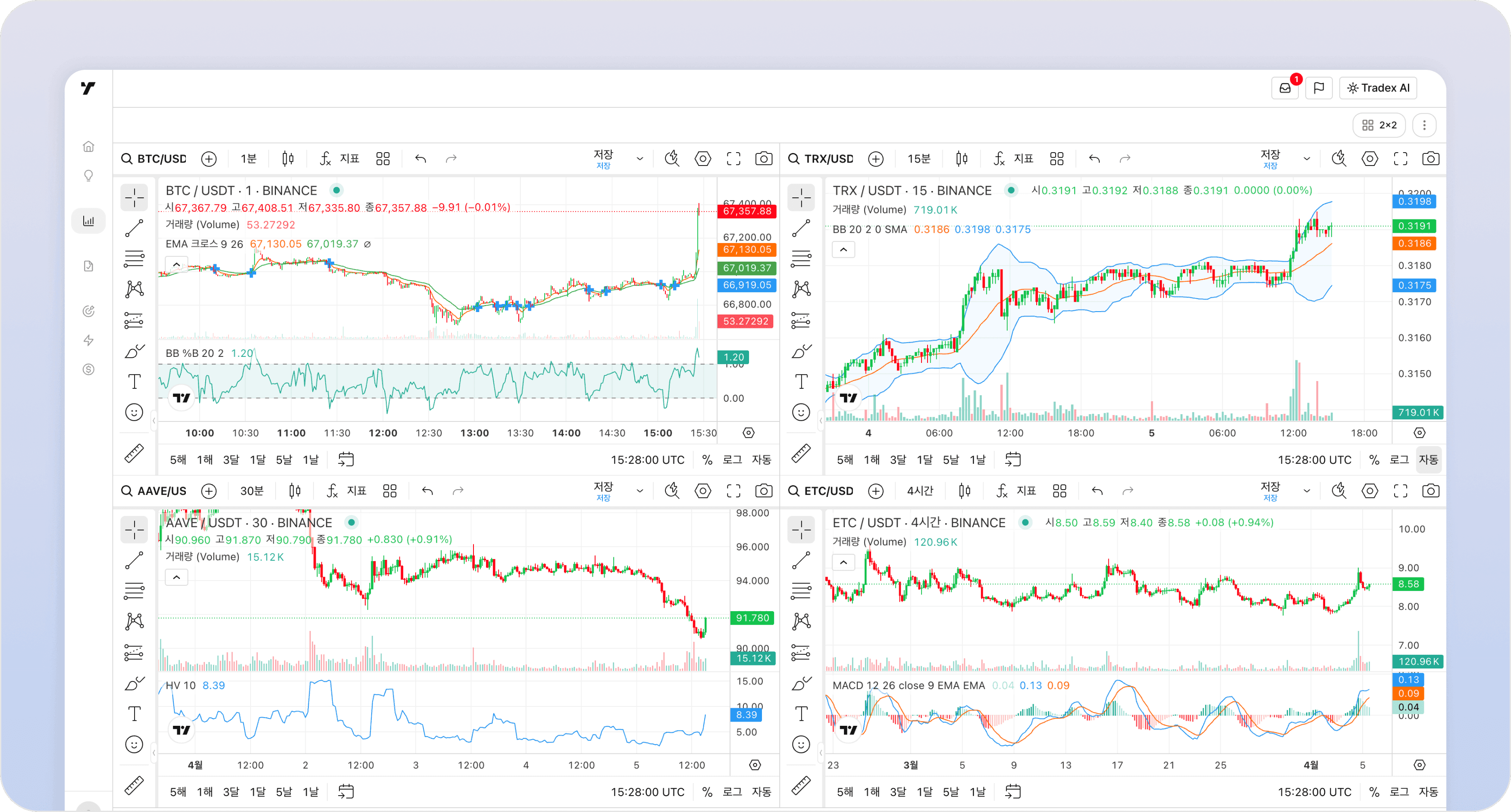This screenshot has width=1511, height=812.
Task: Open emoji icons tool on TRX chart
Action: coord(801,412)
